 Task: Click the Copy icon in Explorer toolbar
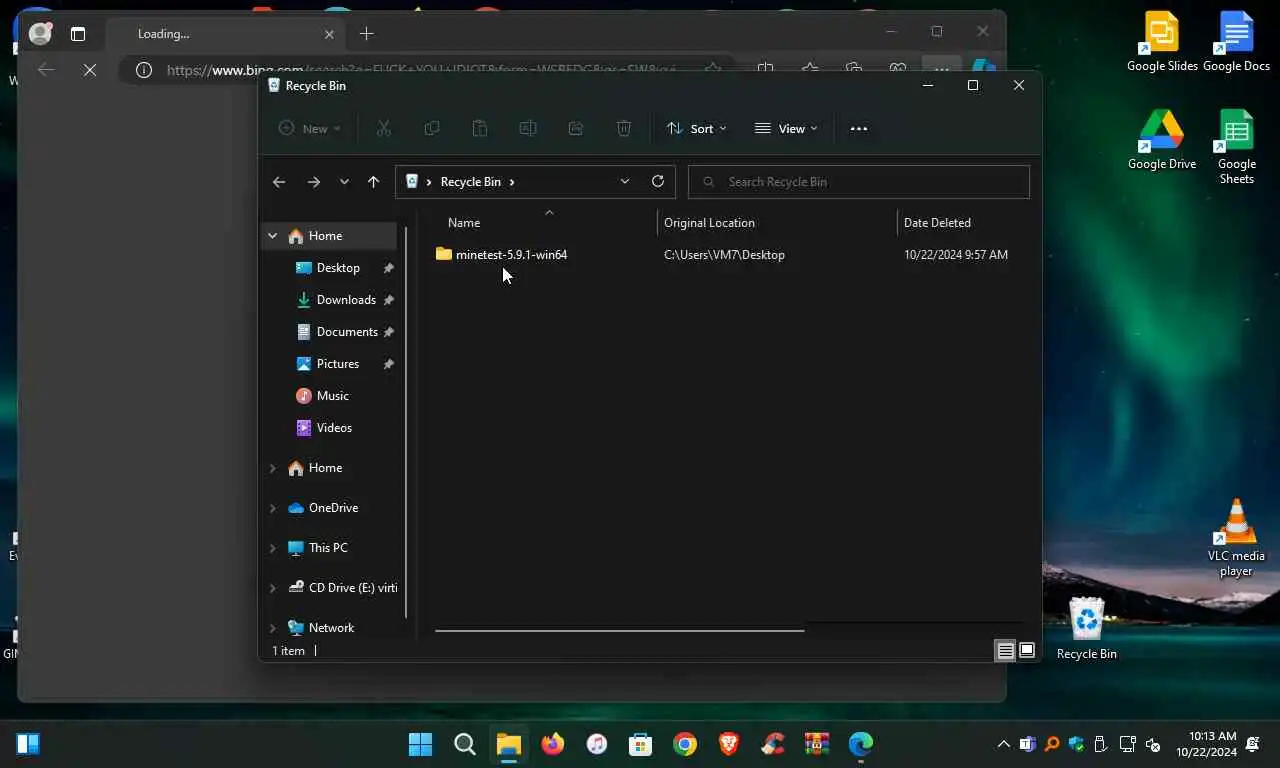(432, 128)
